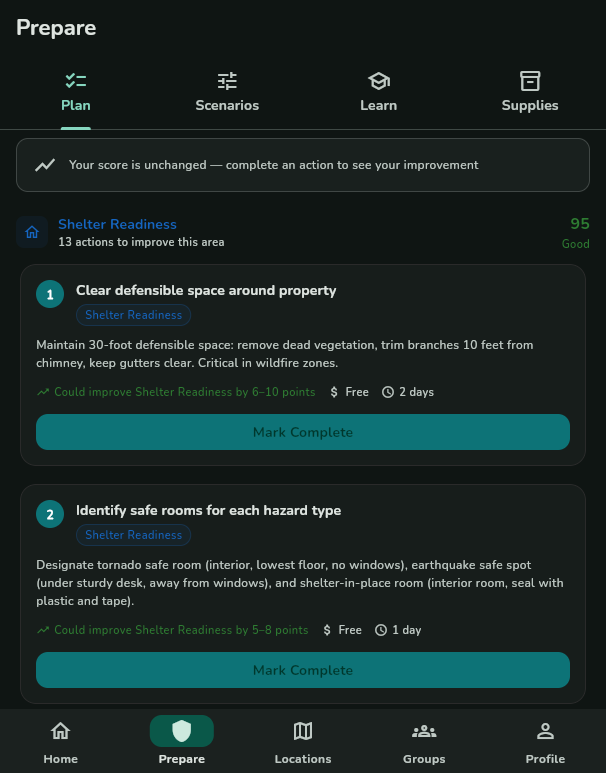Viewport: 606px width, 773px height.
Task: Open the Learn graduation cap icon
Action: coord(379,81)
